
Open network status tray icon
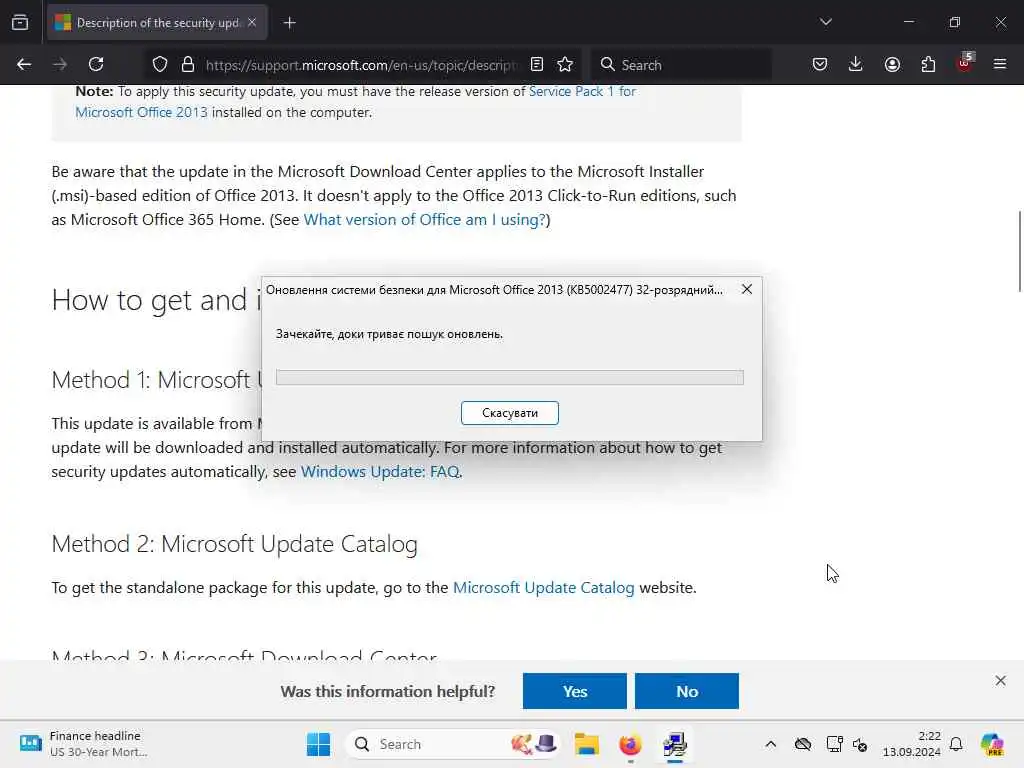click(x=834, y=744)
